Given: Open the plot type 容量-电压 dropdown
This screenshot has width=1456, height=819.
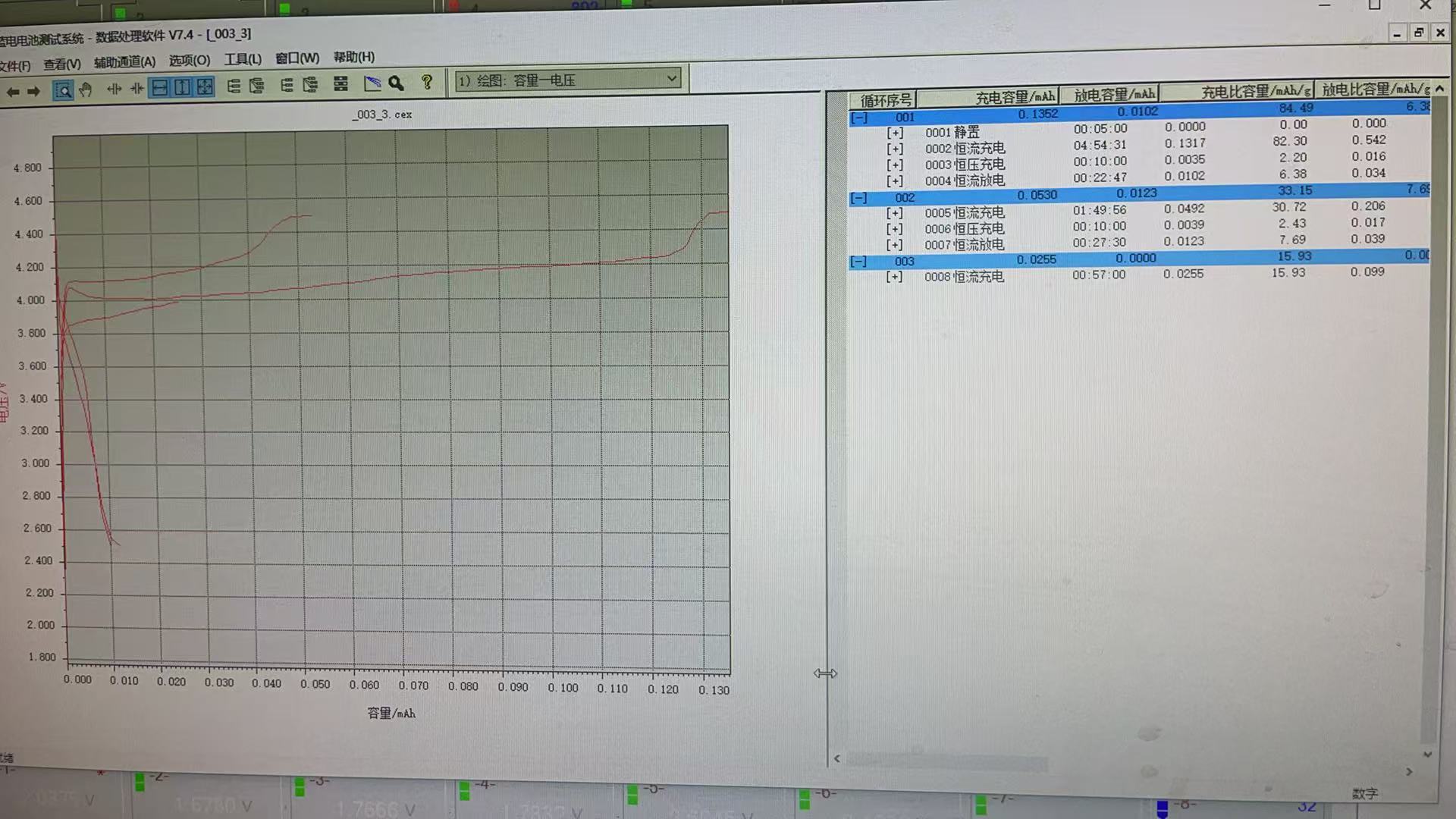Looking at the screenshot, I should [671, 78].
